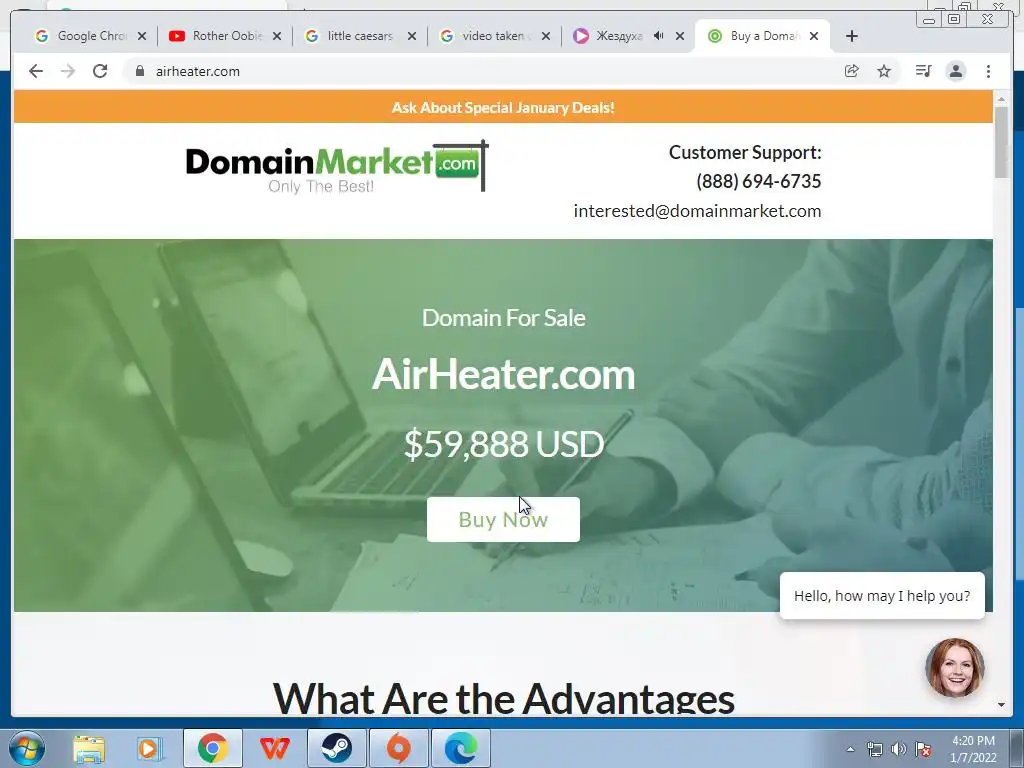
Task: Click the Buy Now button
Action: 503,519
